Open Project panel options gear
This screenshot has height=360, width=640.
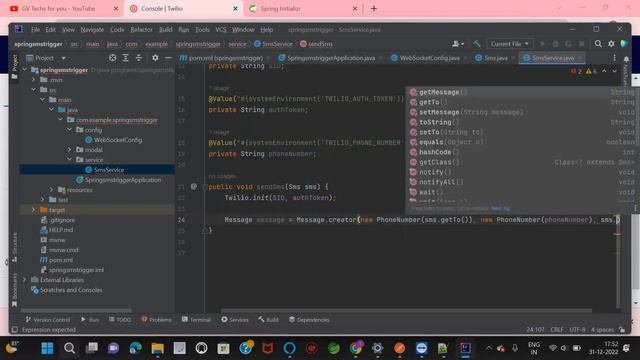155,58
